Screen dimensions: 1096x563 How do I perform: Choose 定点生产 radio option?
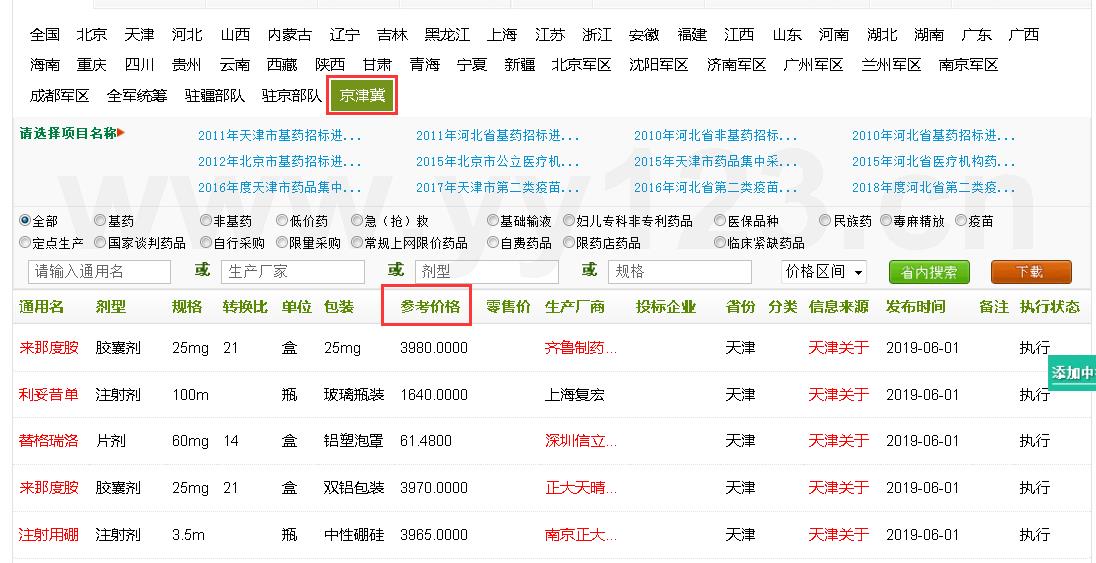[25, 243]
